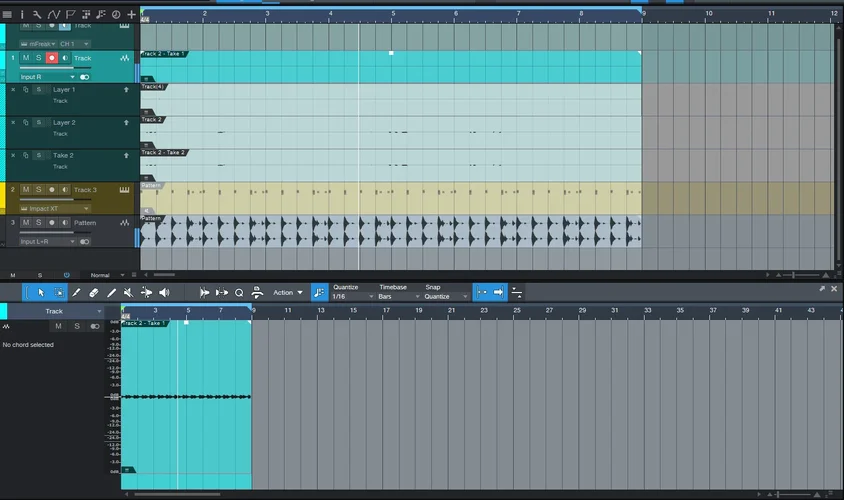Solo the Pattern track
844x500 pixels.
point(39,223)
